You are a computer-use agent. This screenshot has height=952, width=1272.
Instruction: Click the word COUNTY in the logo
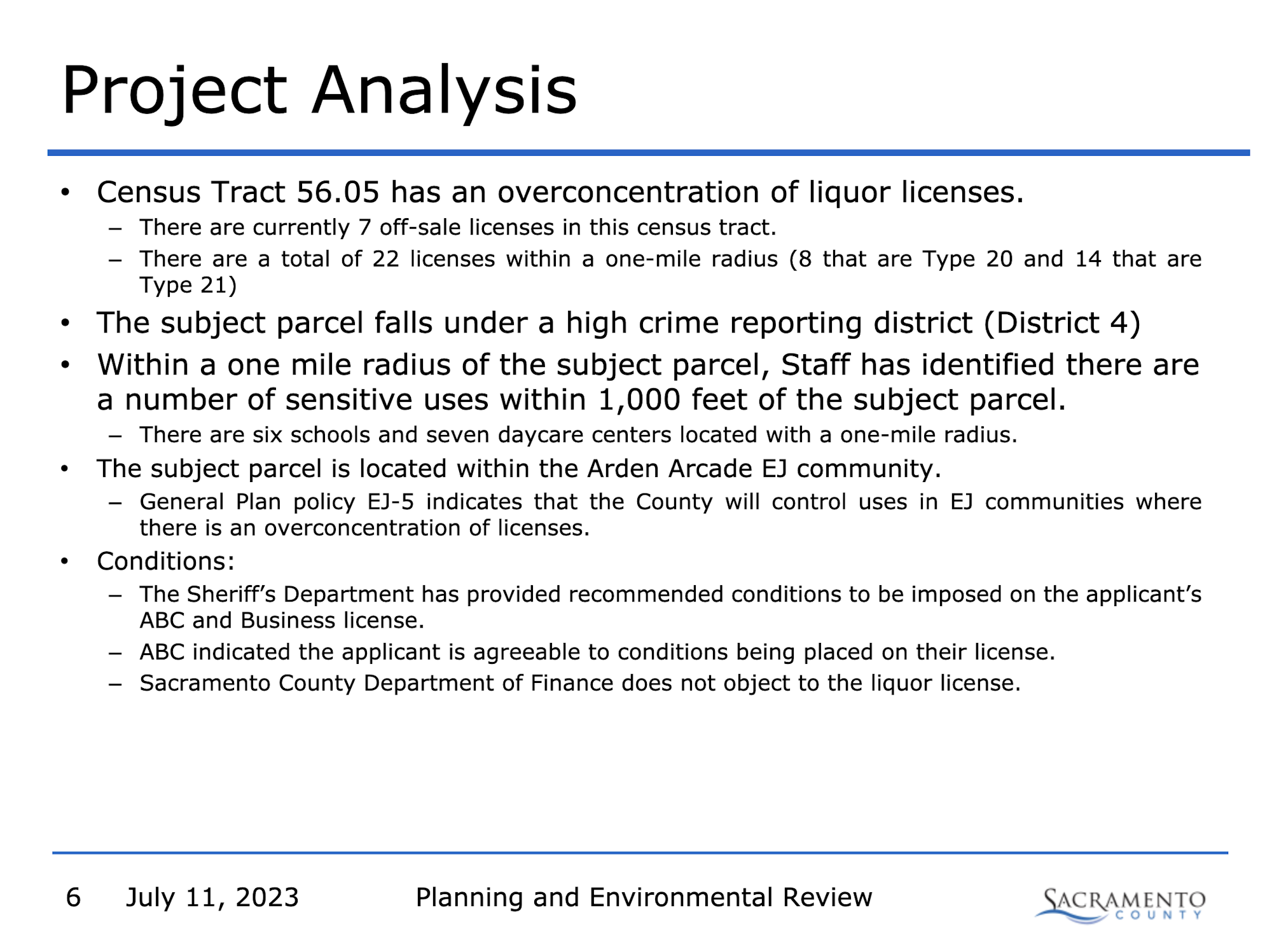(1158, 916)
